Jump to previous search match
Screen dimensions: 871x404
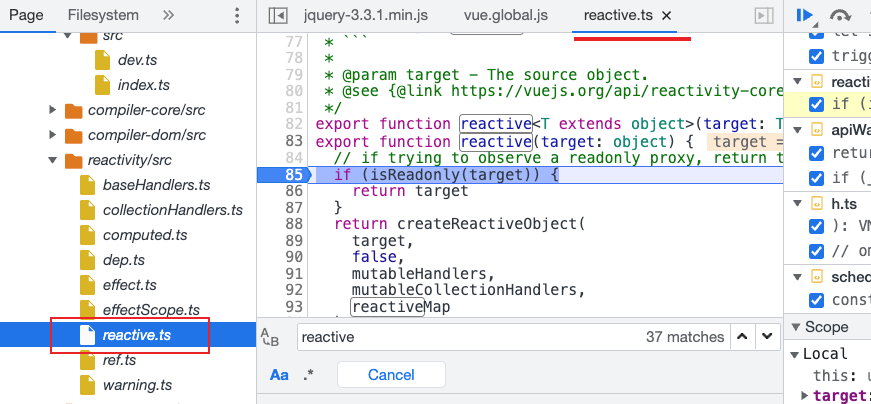pos(742,337)
